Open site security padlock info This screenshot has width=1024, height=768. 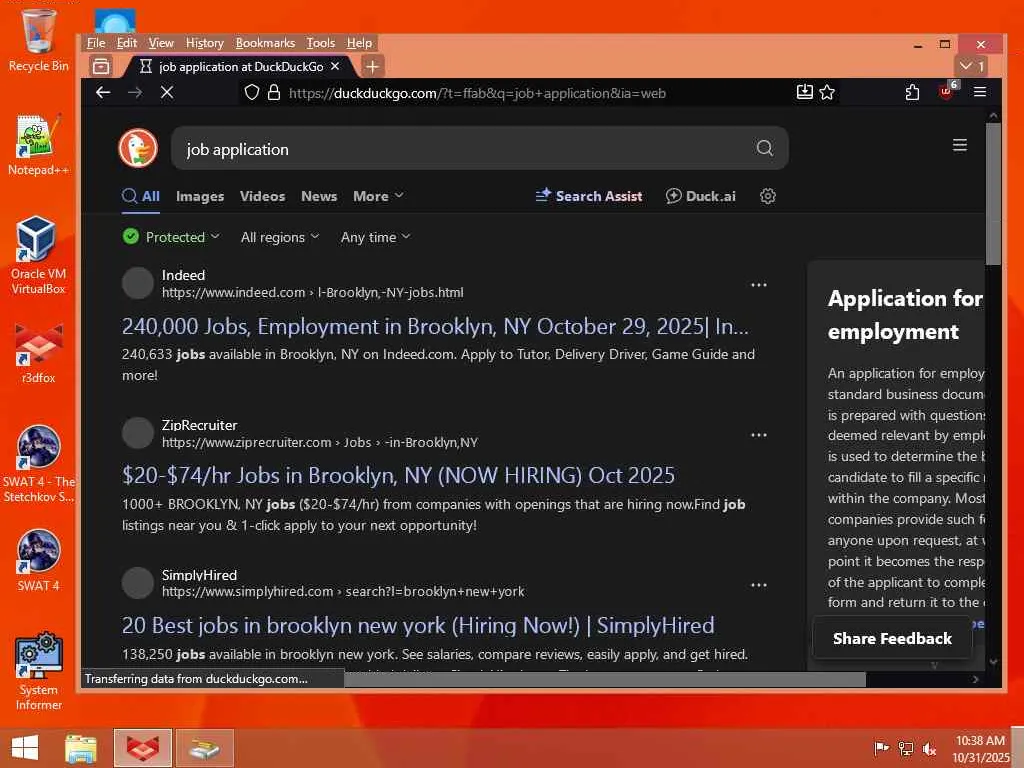tap(274, 93)
